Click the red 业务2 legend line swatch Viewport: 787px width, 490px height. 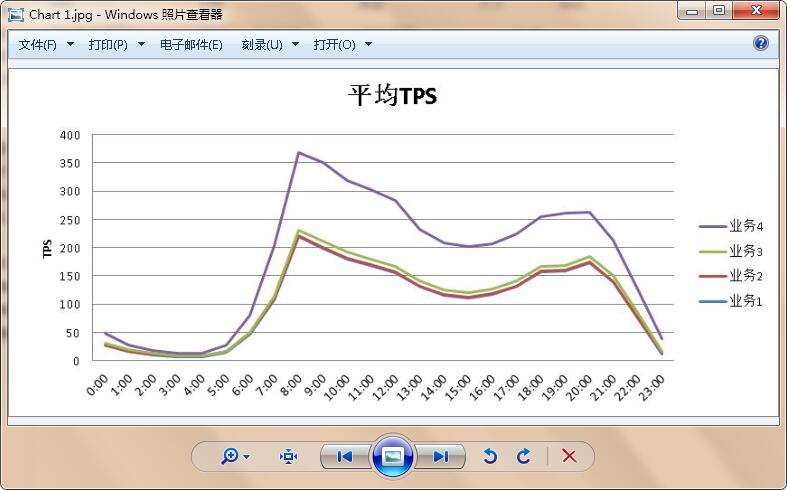click(712, 276)
